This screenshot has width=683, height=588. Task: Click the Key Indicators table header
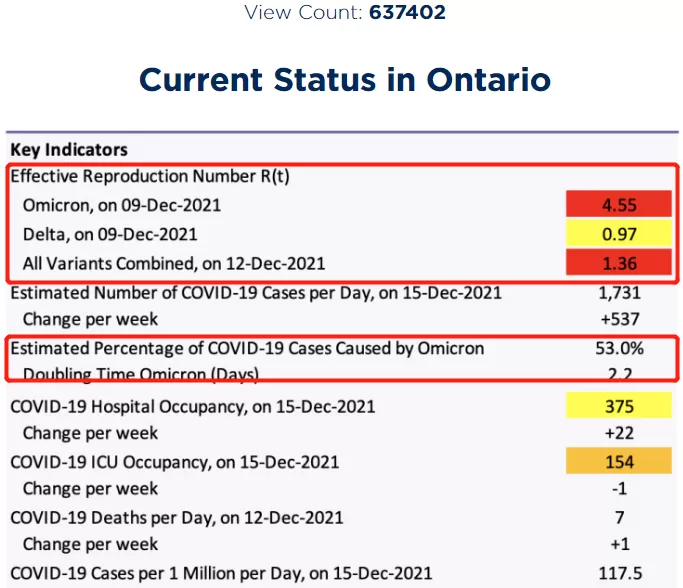point(69,149)
